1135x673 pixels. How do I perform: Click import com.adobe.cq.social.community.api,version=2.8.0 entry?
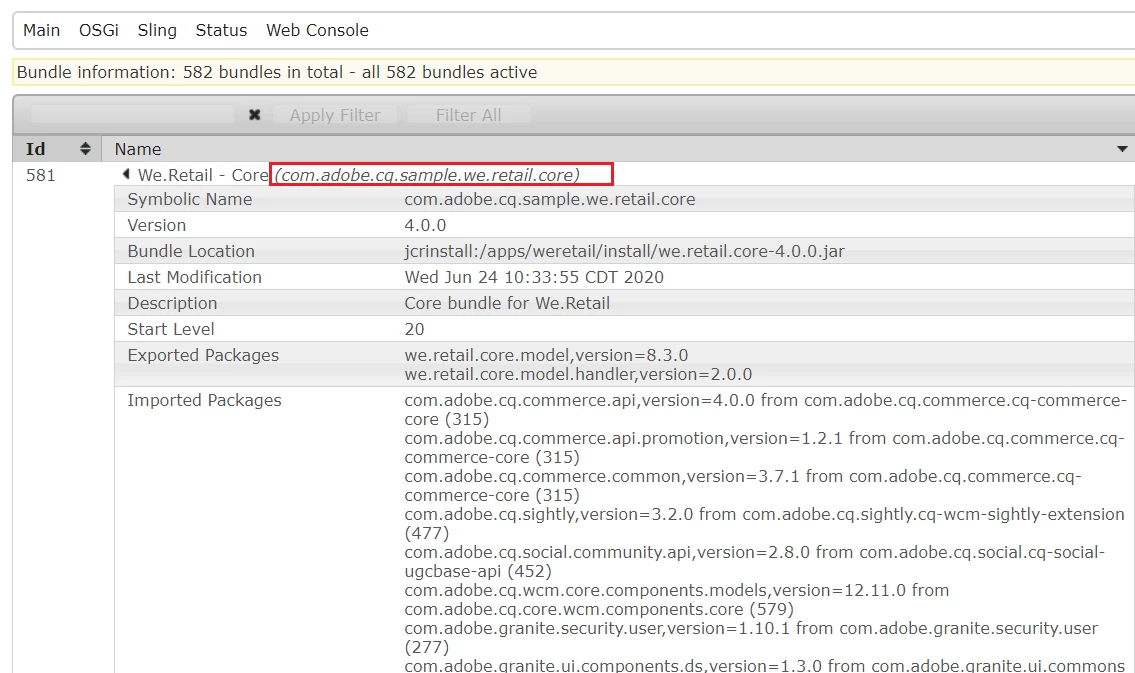pos(754,562)
